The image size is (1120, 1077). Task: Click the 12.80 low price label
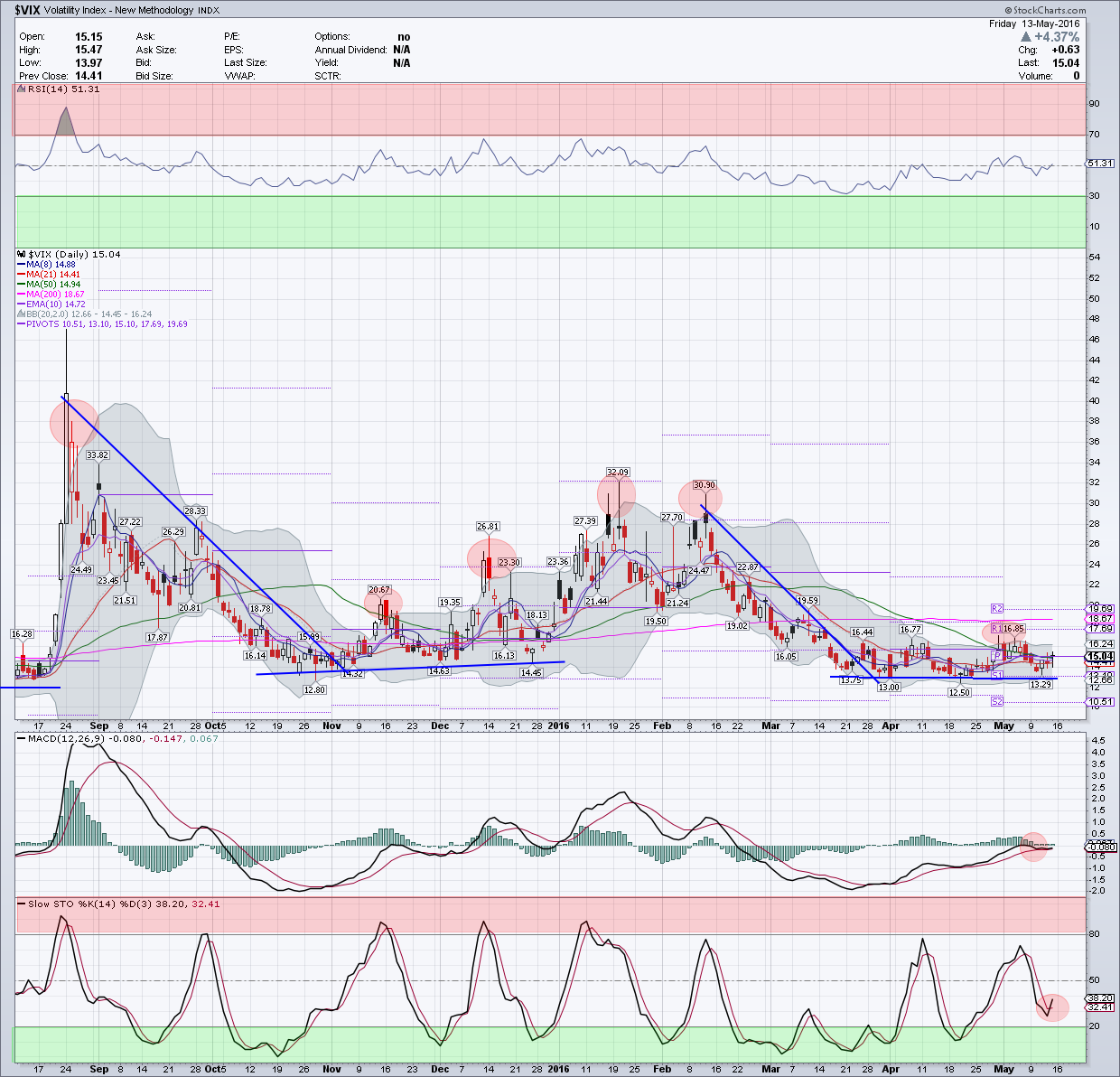[313, 689]
